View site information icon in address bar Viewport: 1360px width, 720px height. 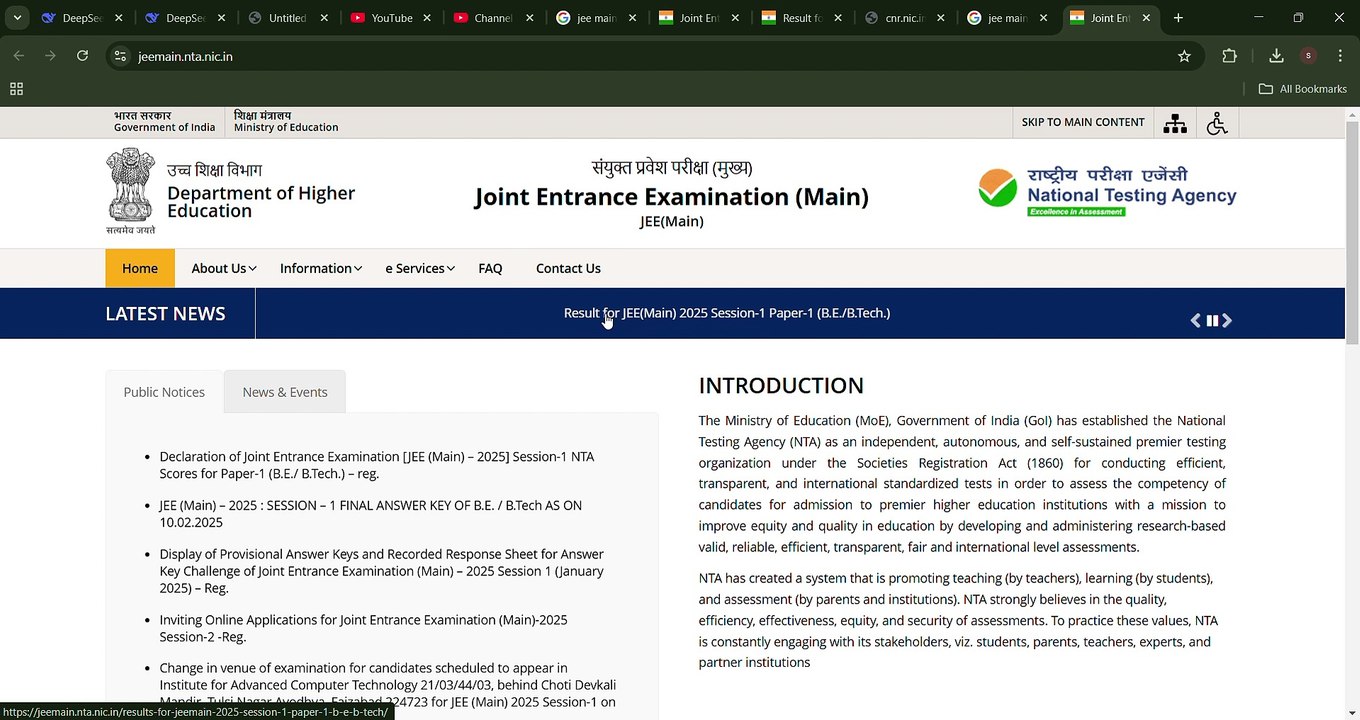tap(120, 56)
